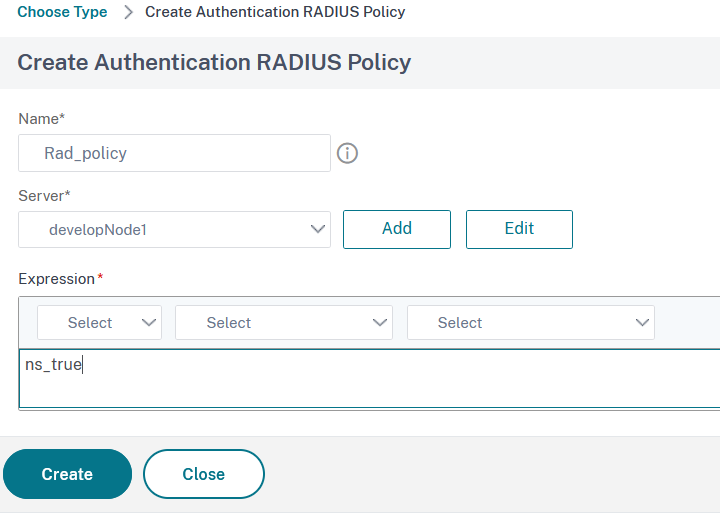
Task: Expand the middle Expression Select dropdown
Action: [283, 322]
